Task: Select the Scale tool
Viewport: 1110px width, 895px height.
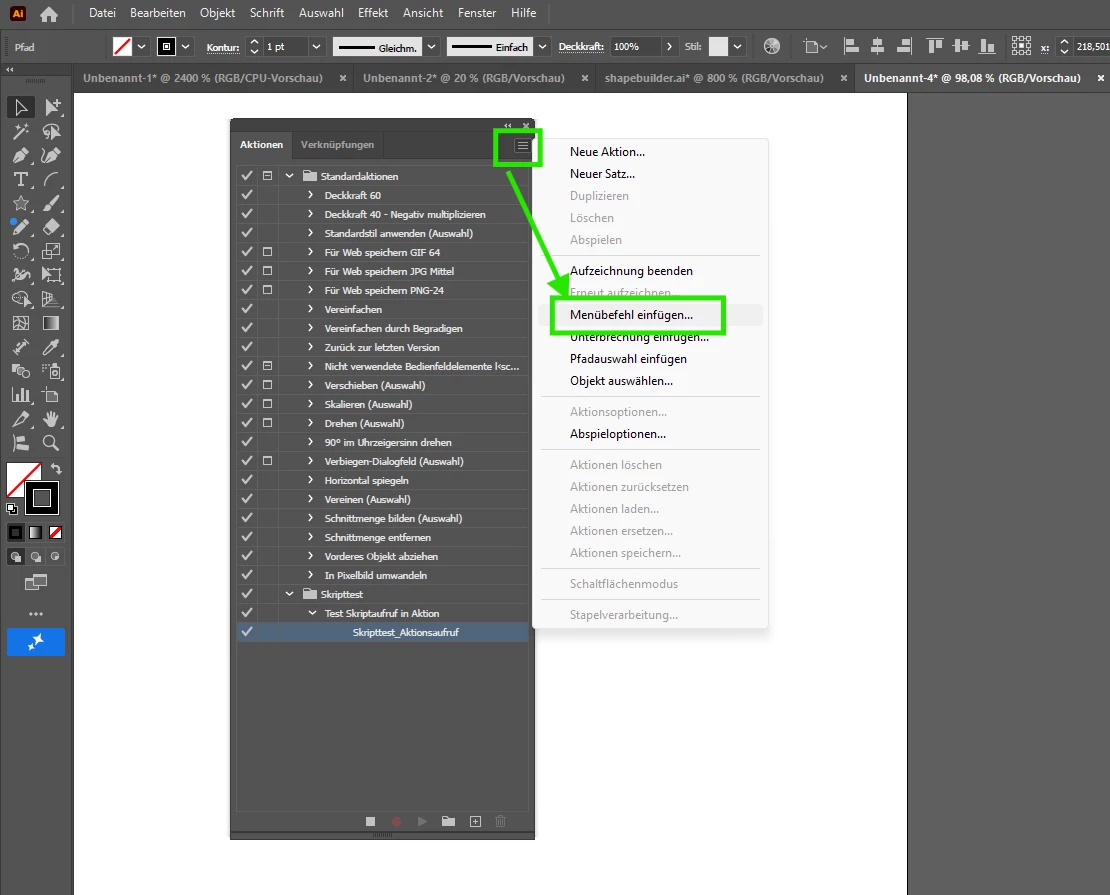Action: click(x=52, y=251)
